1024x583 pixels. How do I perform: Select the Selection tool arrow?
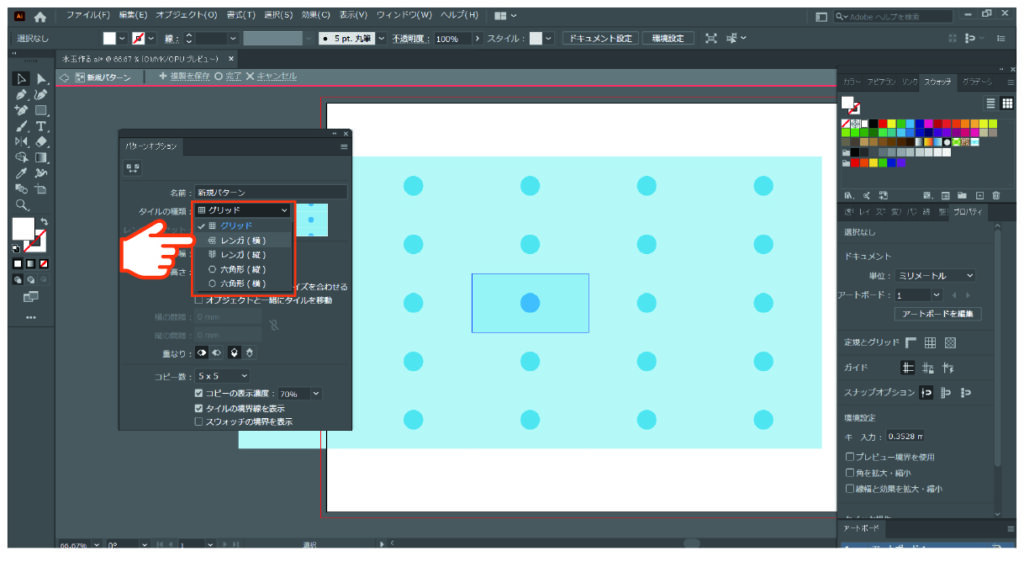[x=21, y=79]
